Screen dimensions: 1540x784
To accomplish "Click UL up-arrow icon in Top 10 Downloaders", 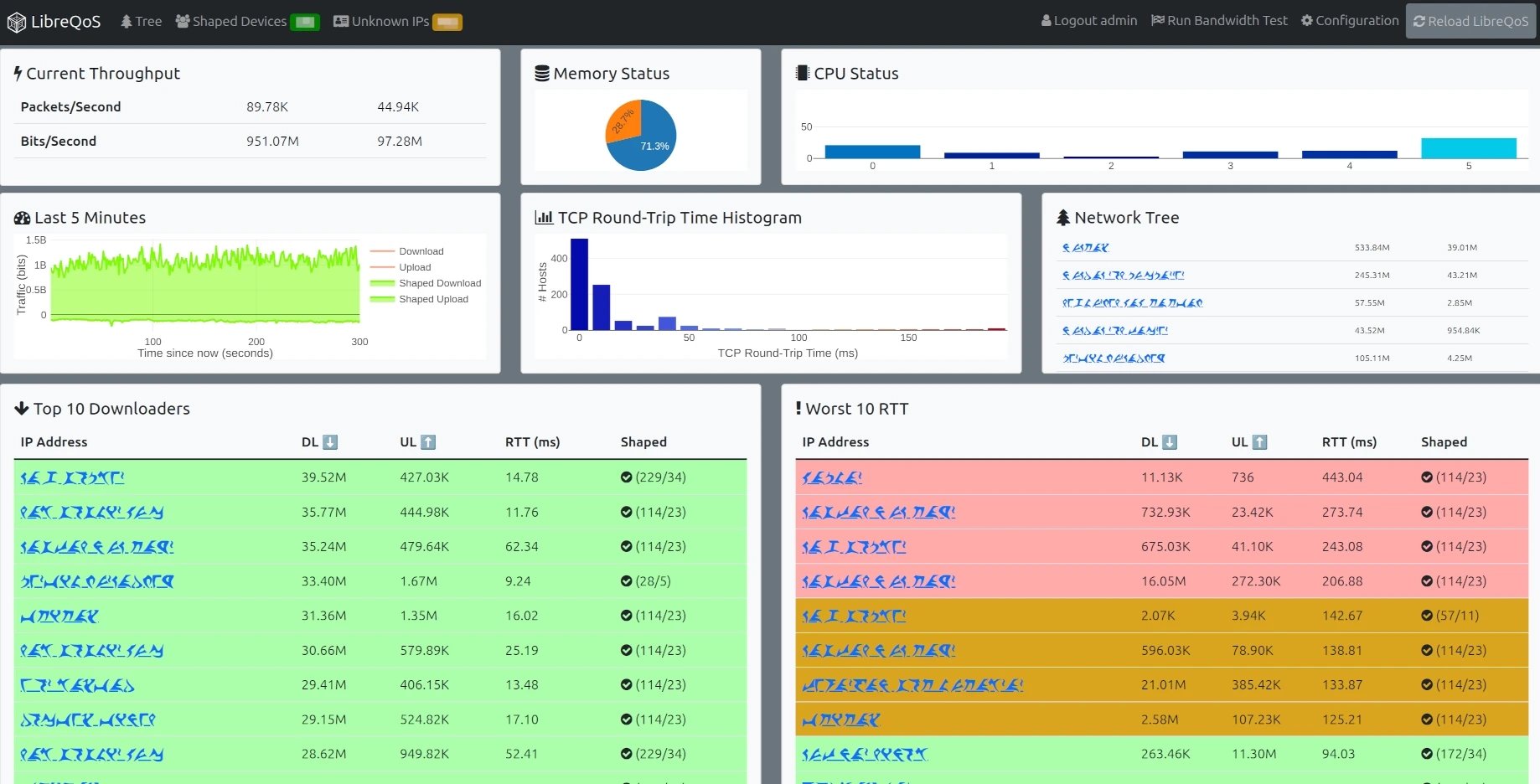I will point(428,442).
